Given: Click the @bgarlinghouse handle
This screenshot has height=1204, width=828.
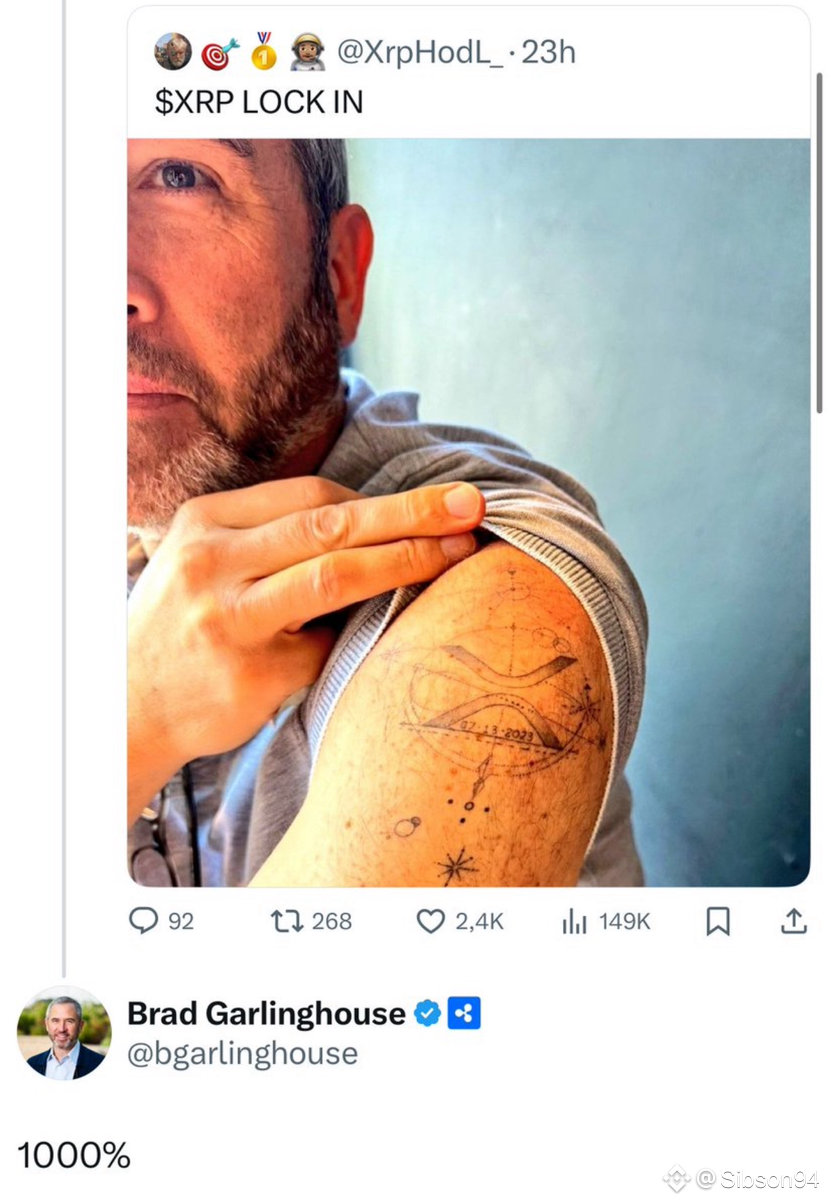Looking at the screenshot, I should [242, 1053].
